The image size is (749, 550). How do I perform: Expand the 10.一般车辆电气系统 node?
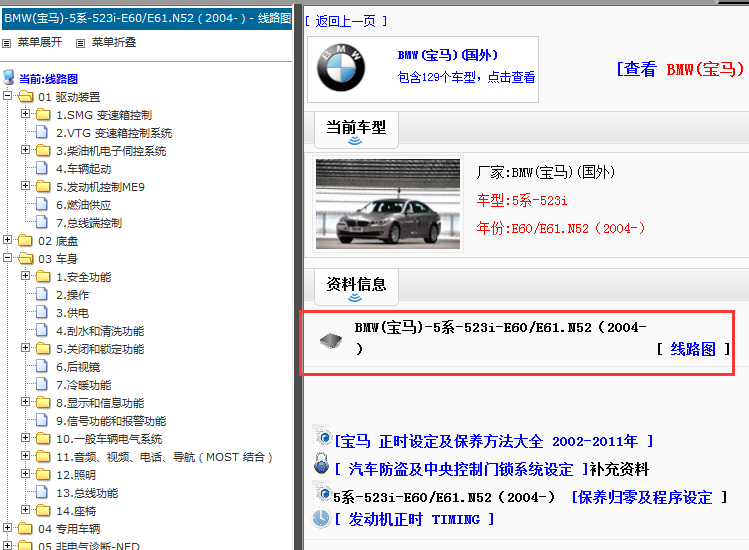tap(26, 437)
